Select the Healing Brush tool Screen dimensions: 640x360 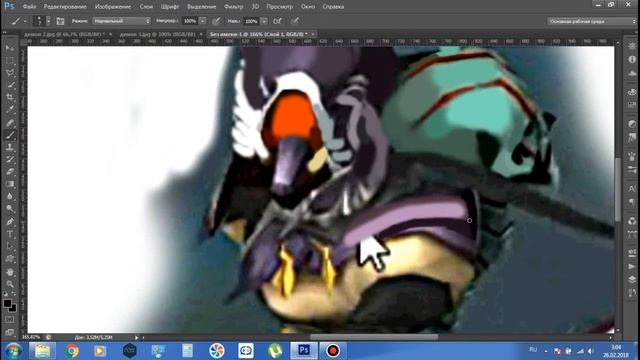pyautogui.click(x=10, y=122)
